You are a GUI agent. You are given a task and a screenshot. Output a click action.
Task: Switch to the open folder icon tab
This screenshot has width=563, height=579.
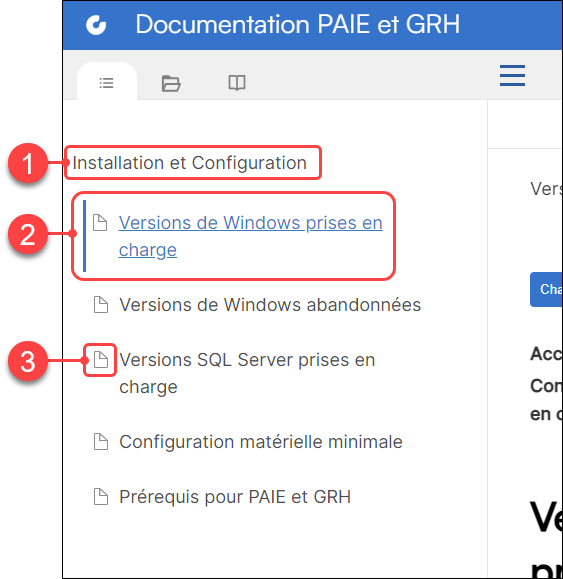click(171, 83)
